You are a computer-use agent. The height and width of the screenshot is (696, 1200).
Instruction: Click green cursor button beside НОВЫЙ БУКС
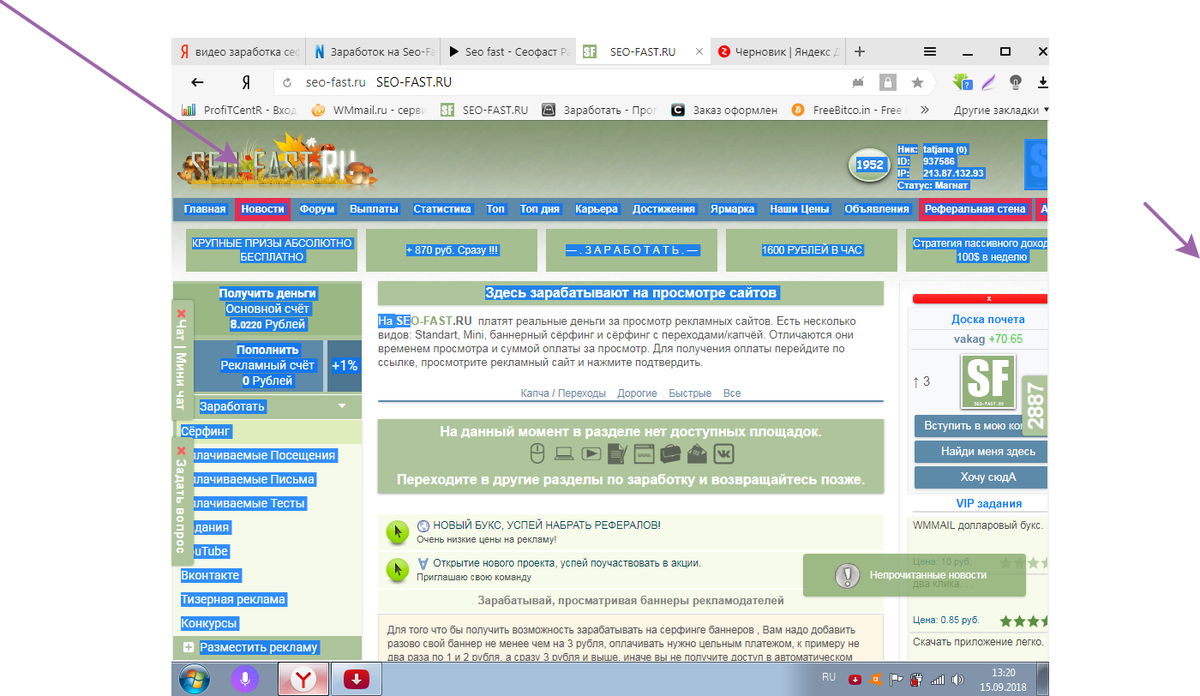(397, 532)
